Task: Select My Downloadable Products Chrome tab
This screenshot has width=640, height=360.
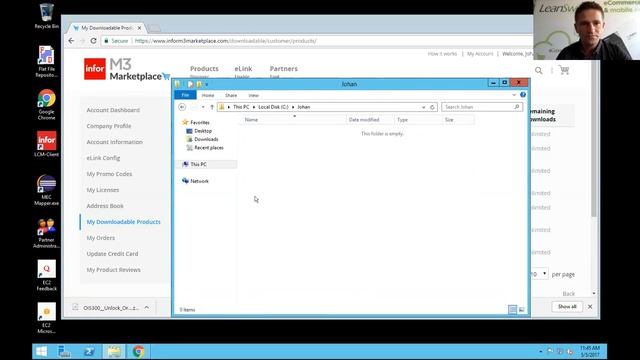Action: click(108, 28)
